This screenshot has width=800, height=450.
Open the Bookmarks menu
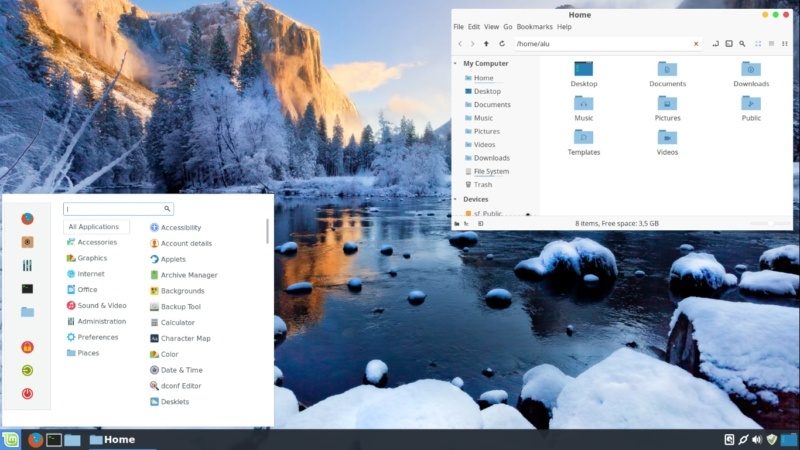tap(534, 27)
